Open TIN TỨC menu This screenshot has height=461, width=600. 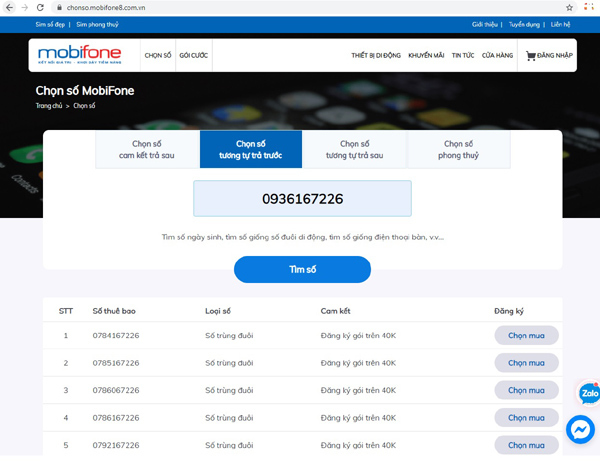point(463,55)
